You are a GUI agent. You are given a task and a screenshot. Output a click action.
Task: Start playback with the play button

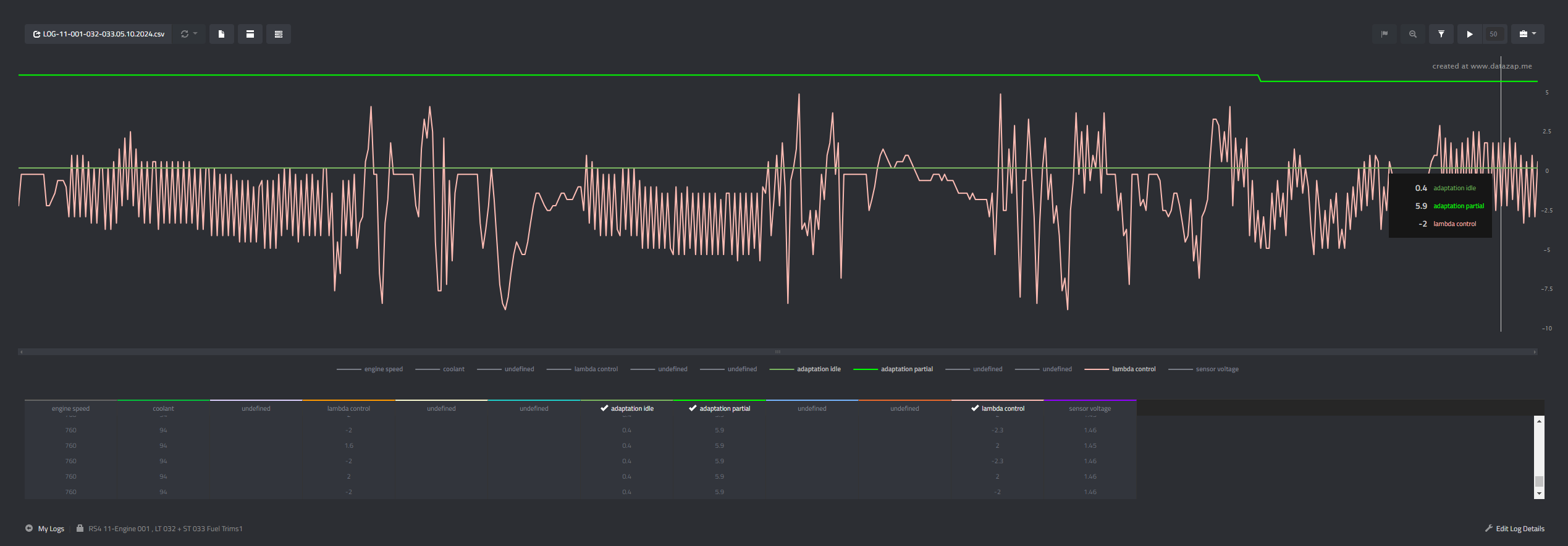pyautogui.click(x=1470, y=34)
